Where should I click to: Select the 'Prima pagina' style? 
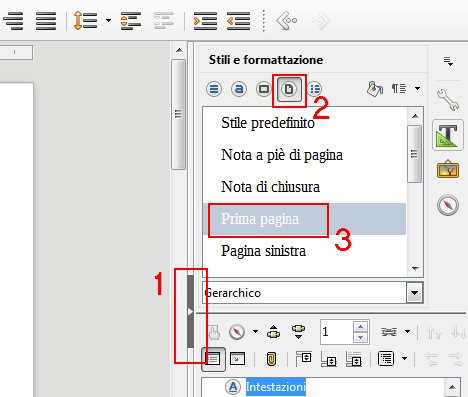pos(304,219)
